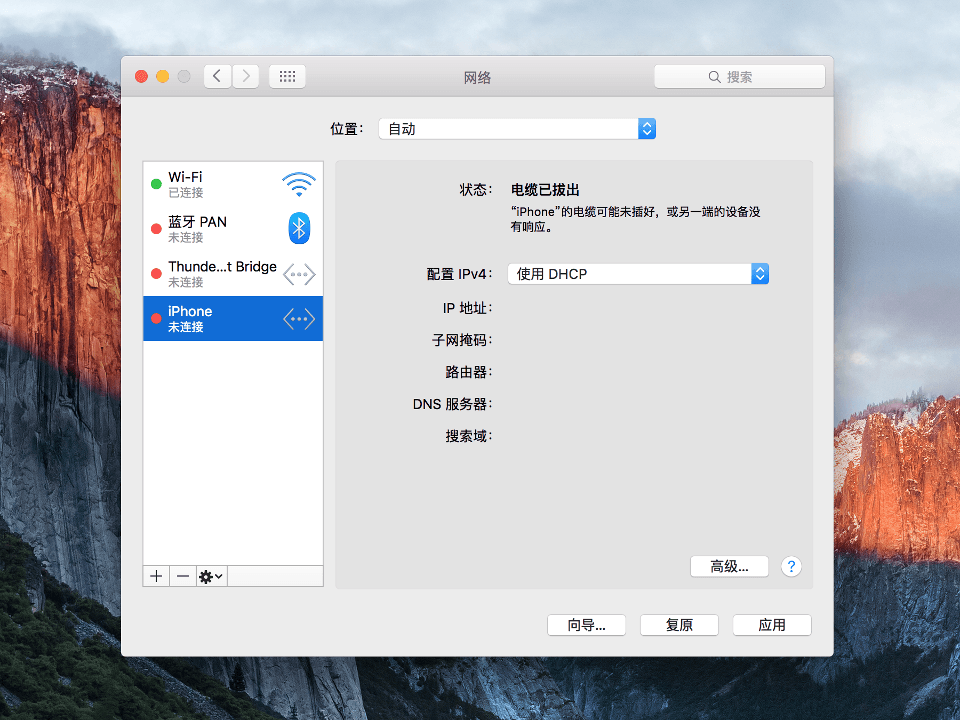Click the forward navigation arrow

click(x=245, y=76)
